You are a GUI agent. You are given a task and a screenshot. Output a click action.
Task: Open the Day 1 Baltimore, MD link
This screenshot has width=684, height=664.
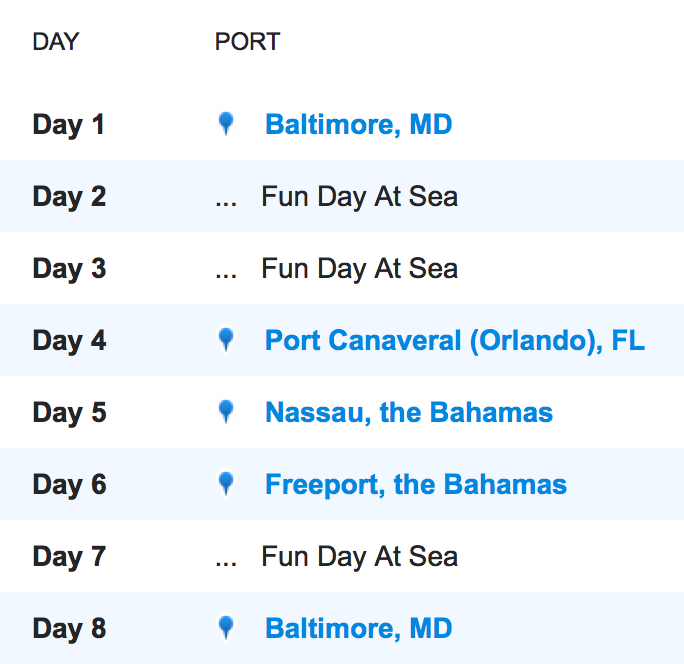click(x=359, y=125)
